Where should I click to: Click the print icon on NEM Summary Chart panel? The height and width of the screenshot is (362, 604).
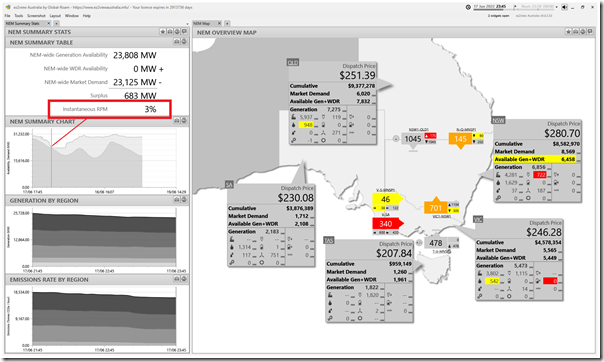click(177, 121)
